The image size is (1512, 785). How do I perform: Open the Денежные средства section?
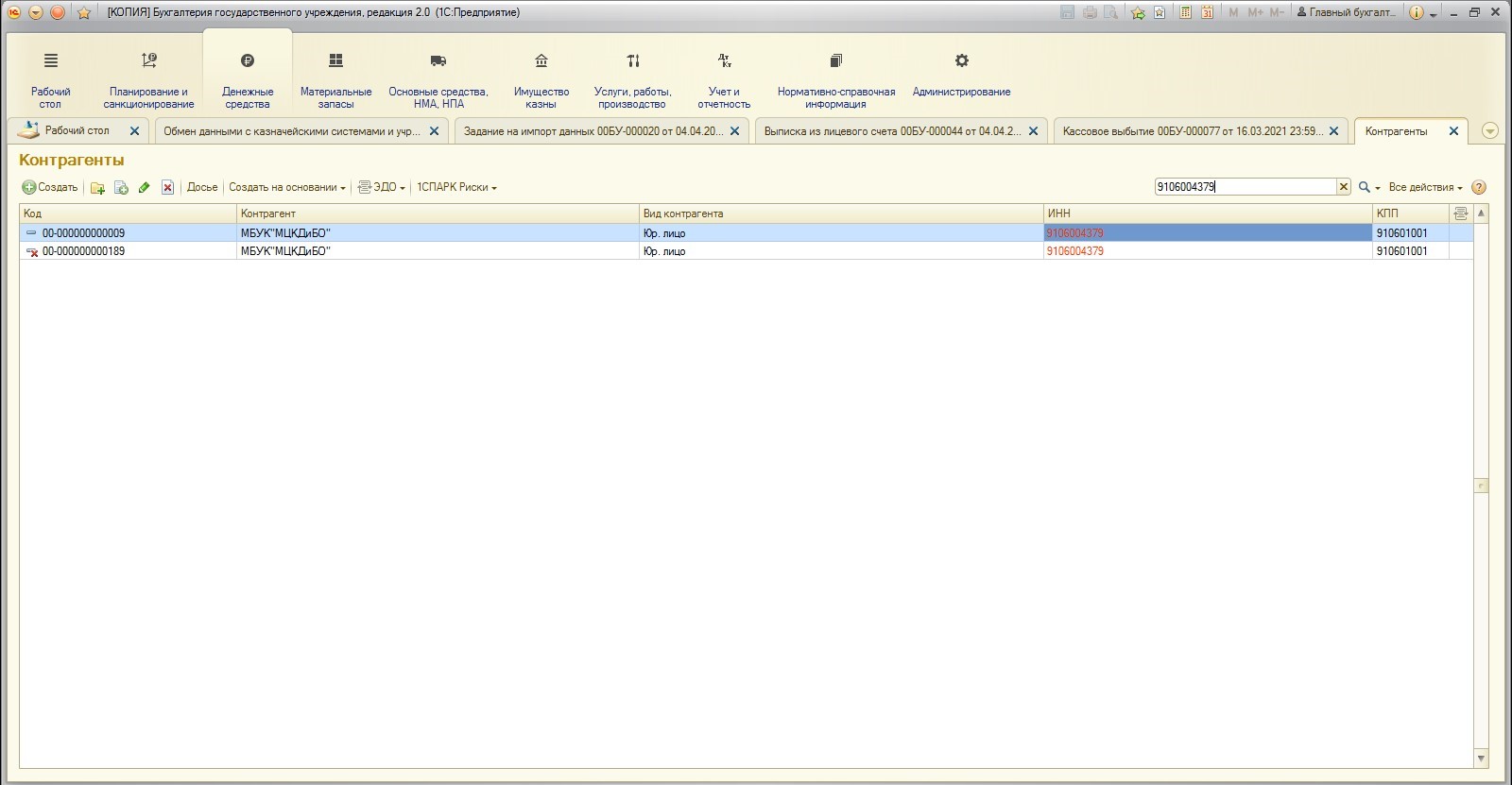coord(248,76)
